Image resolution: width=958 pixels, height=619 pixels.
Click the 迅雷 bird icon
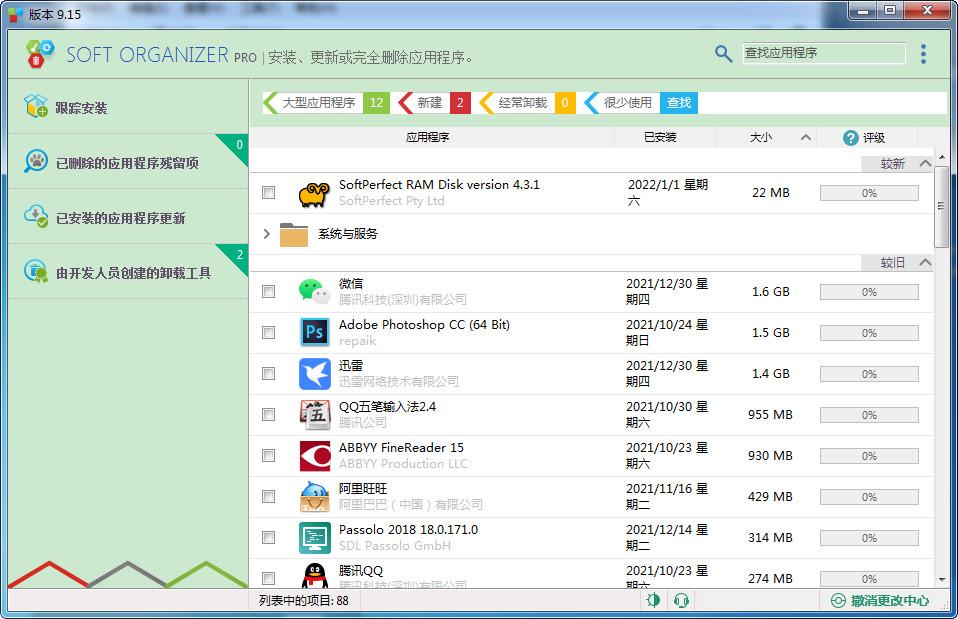[x=315, y=373]
